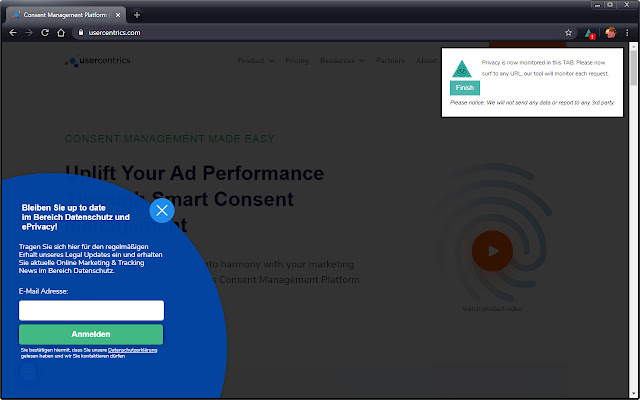
Task: Open the Pricing menu item
Action: pos(297,60)
